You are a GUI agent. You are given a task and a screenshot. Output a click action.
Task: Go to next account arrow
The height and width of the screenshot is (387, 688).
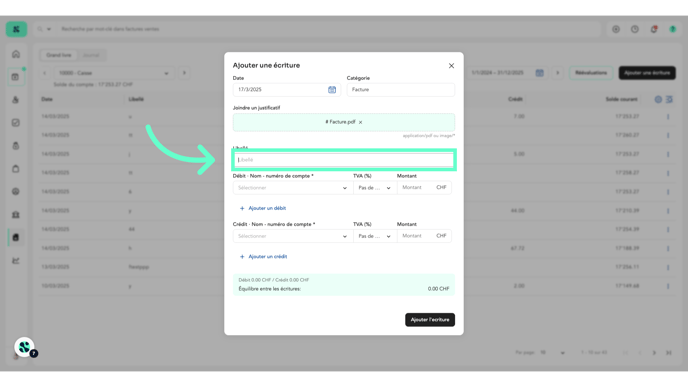tap(184, 73)
